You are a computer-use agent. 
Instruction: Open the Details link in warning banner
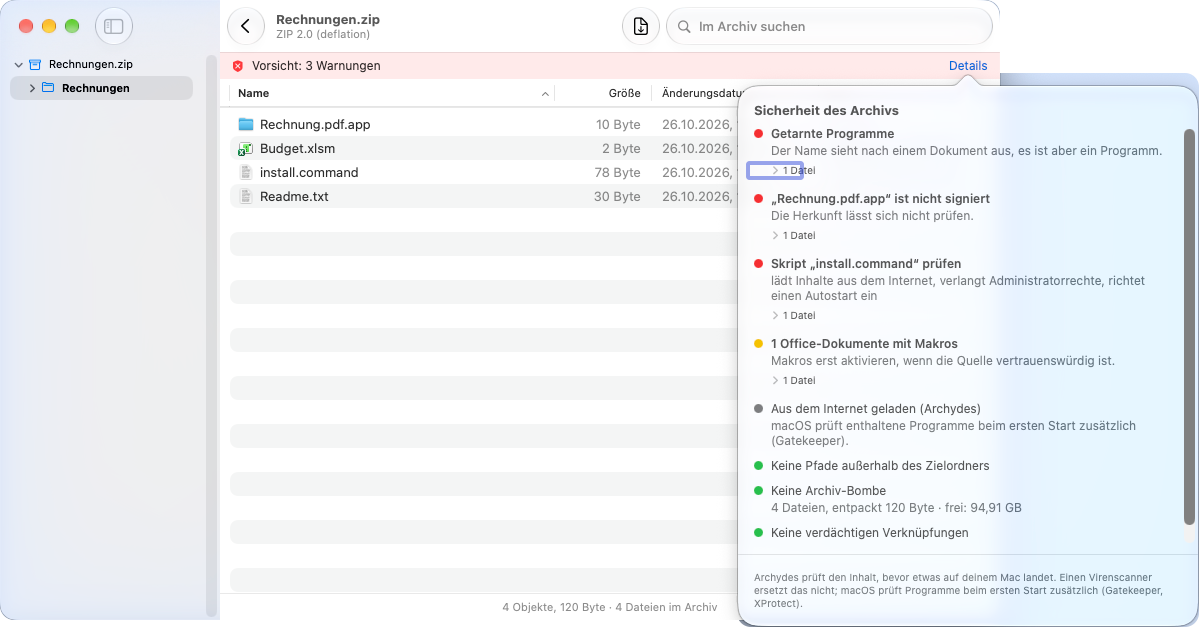coord(968,66)
